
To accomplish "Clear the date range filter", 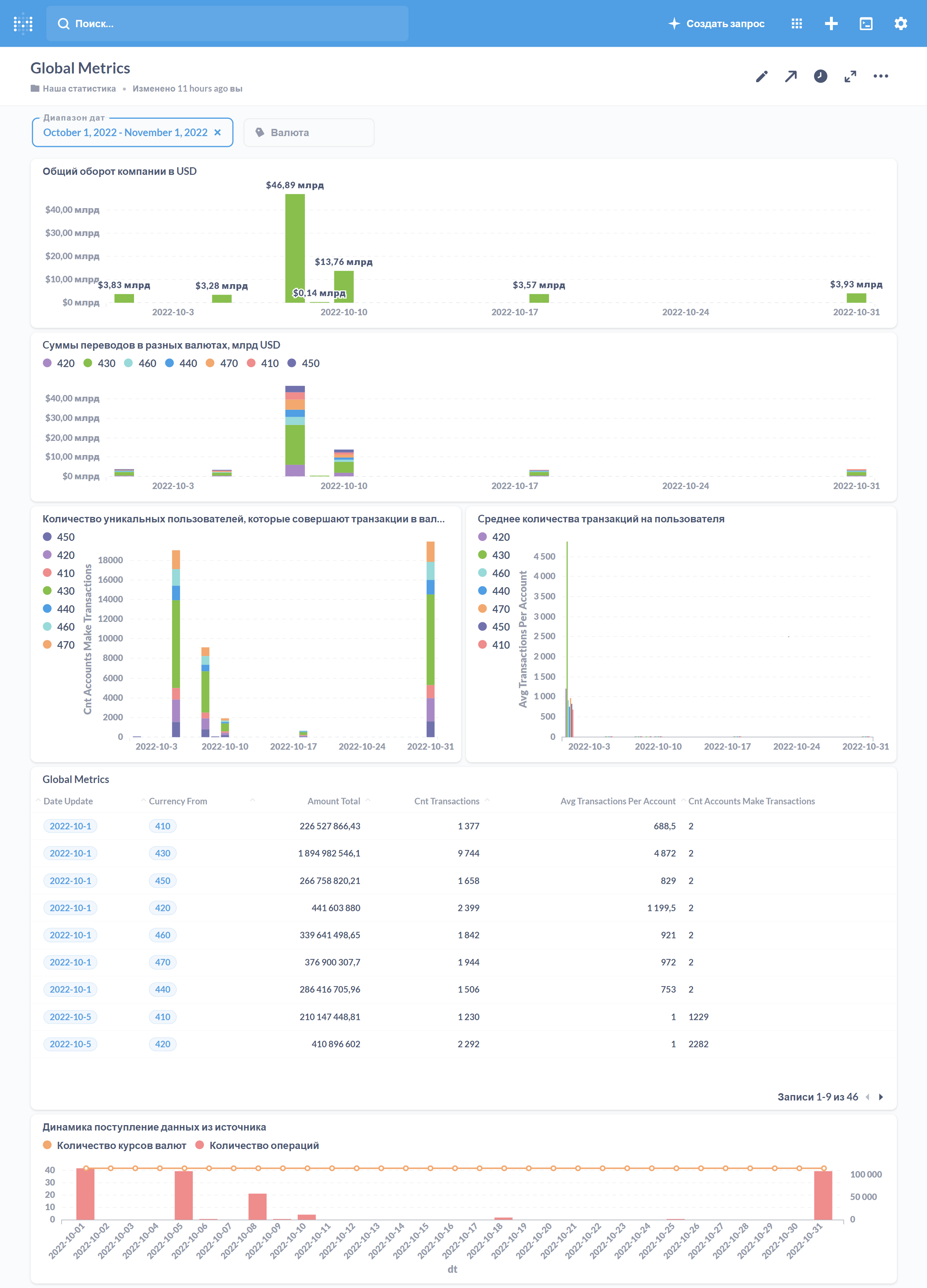I will [218, 132].
